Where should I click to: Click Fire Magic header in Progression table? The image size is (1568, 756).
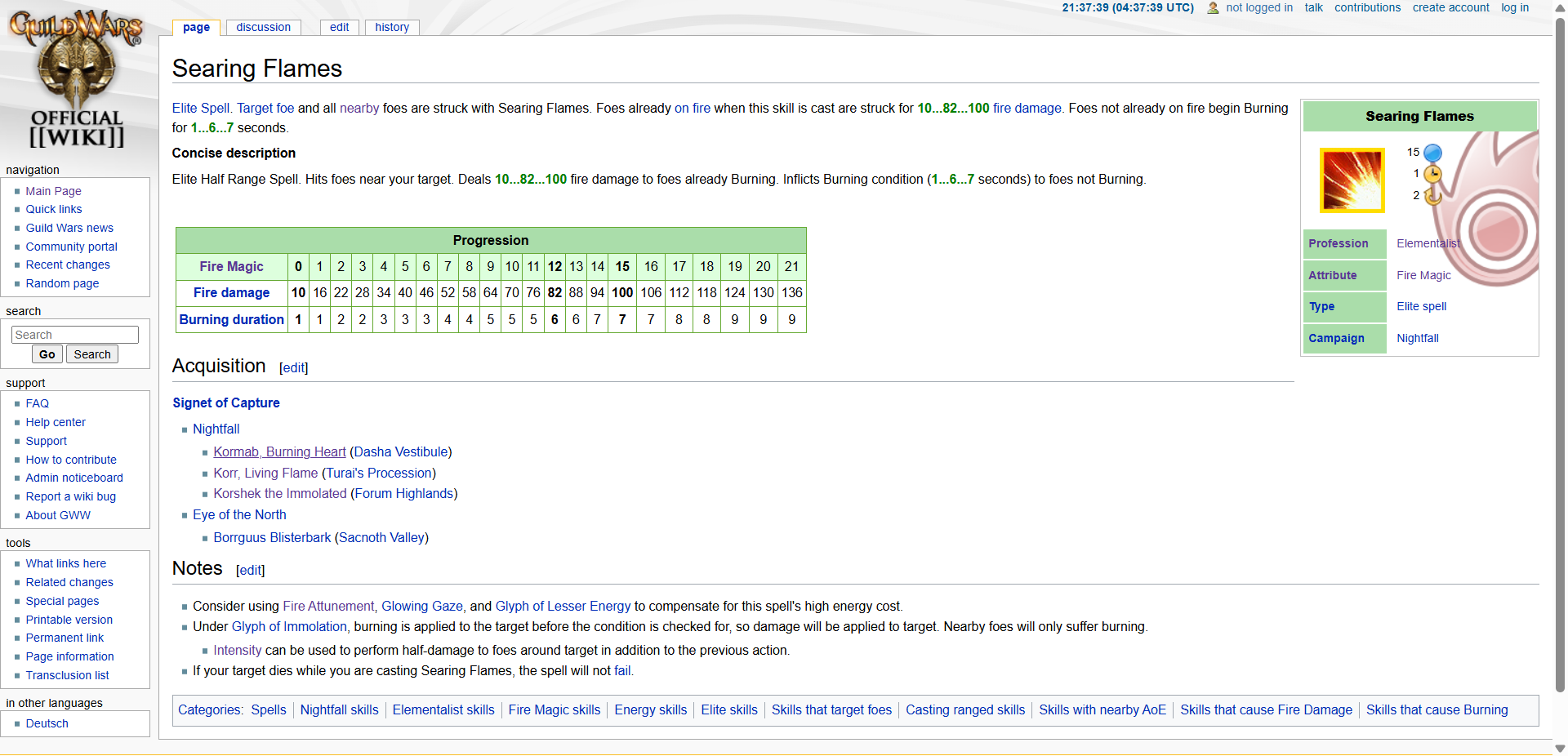click(231, 266)
